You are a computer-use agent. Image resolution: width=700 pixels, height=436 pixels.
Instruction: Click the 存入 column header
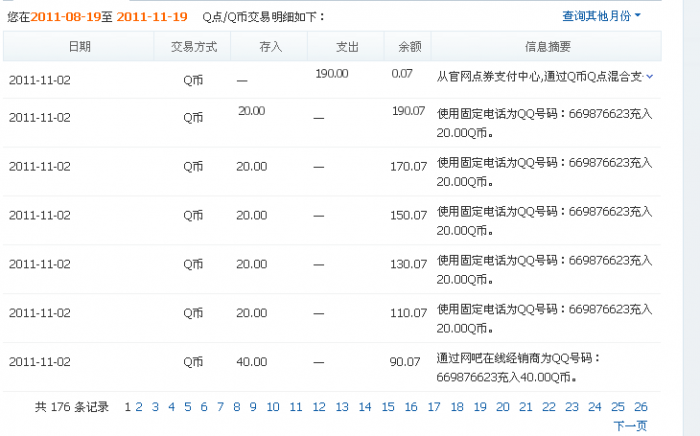[x=271, y=46]
